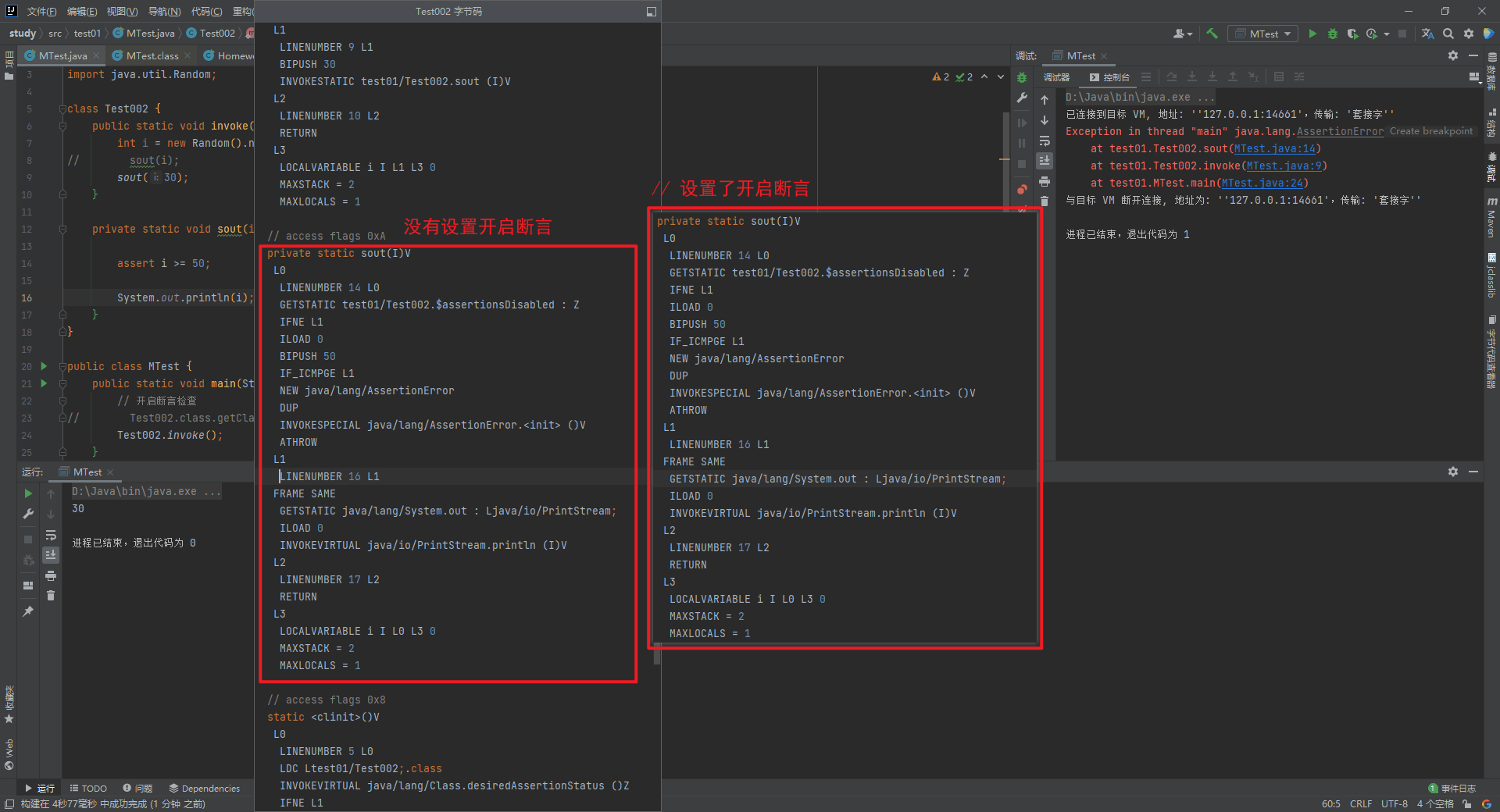Follow the MTest.java:9 stack trace link
Viewport: 1500px width, 812px height.
(x=1284, y=166)
